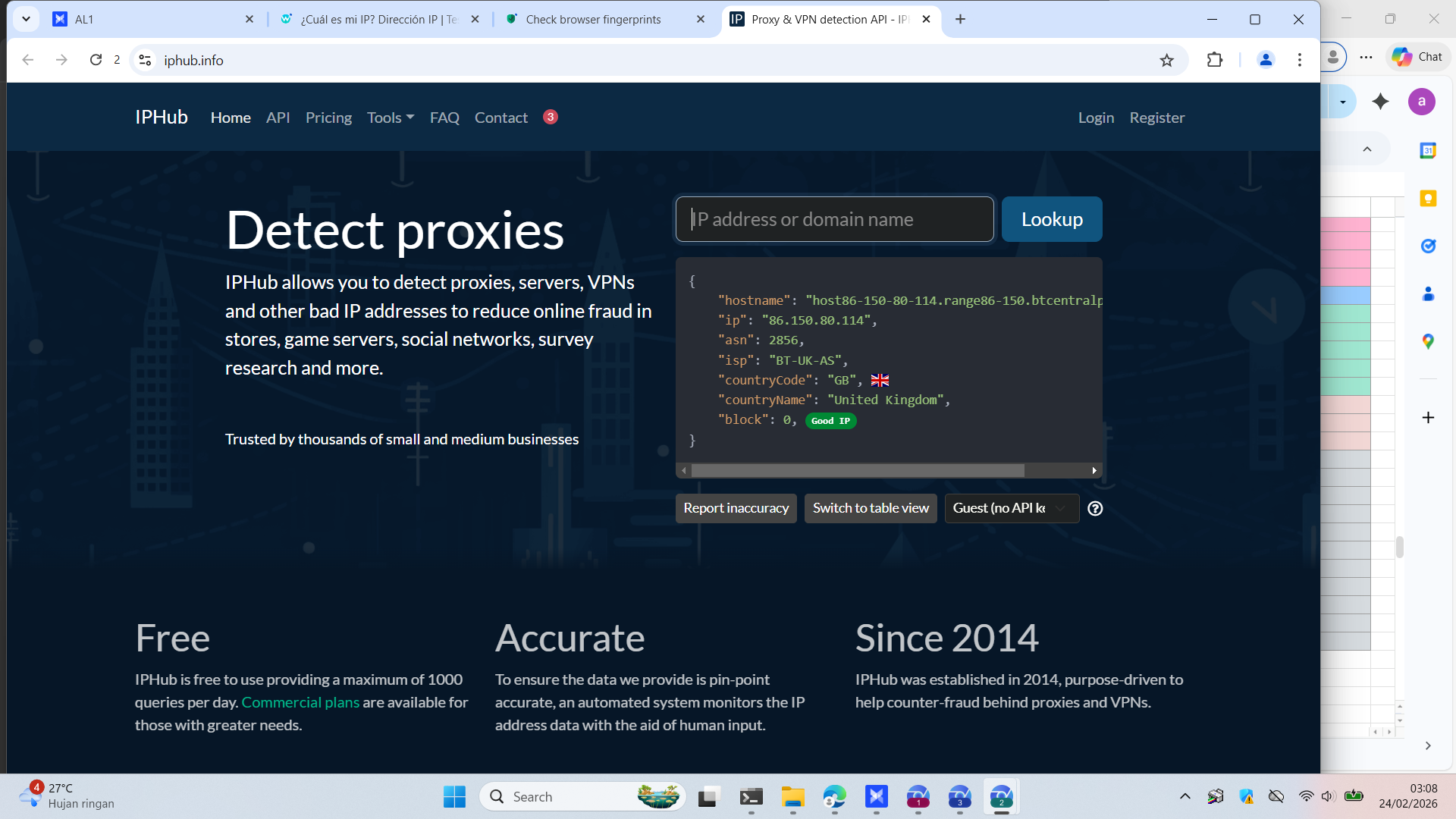The width and height of the screenshot is (1456, 819).
Task: Bookmark this page with star icon
Action: [x=1166, y=60]
